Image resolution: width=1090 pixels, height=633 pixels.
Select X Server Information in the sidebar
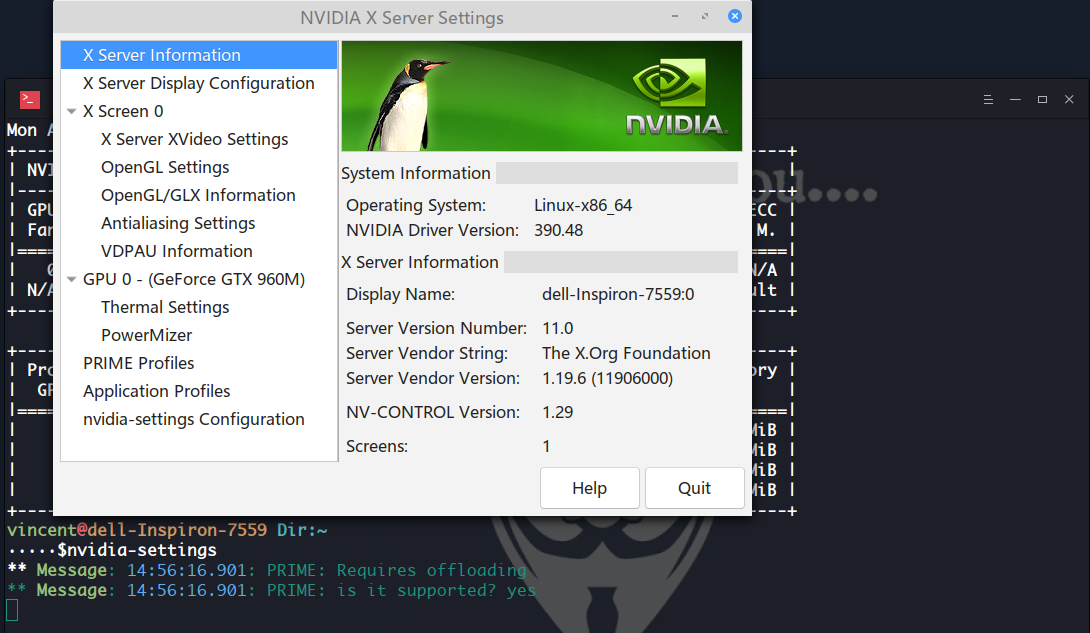[199, 55]
